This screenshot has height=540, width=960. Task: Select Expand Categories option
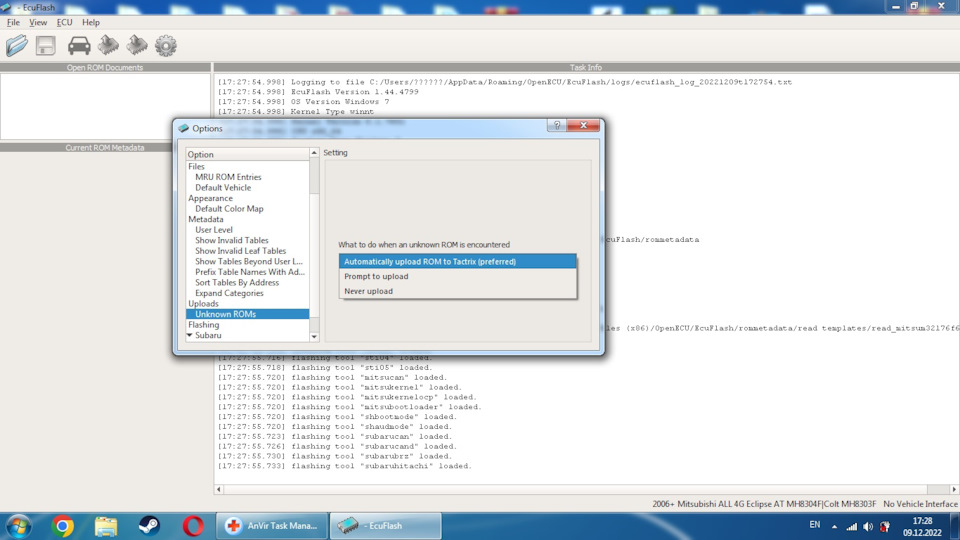click(x=229, y=293)
